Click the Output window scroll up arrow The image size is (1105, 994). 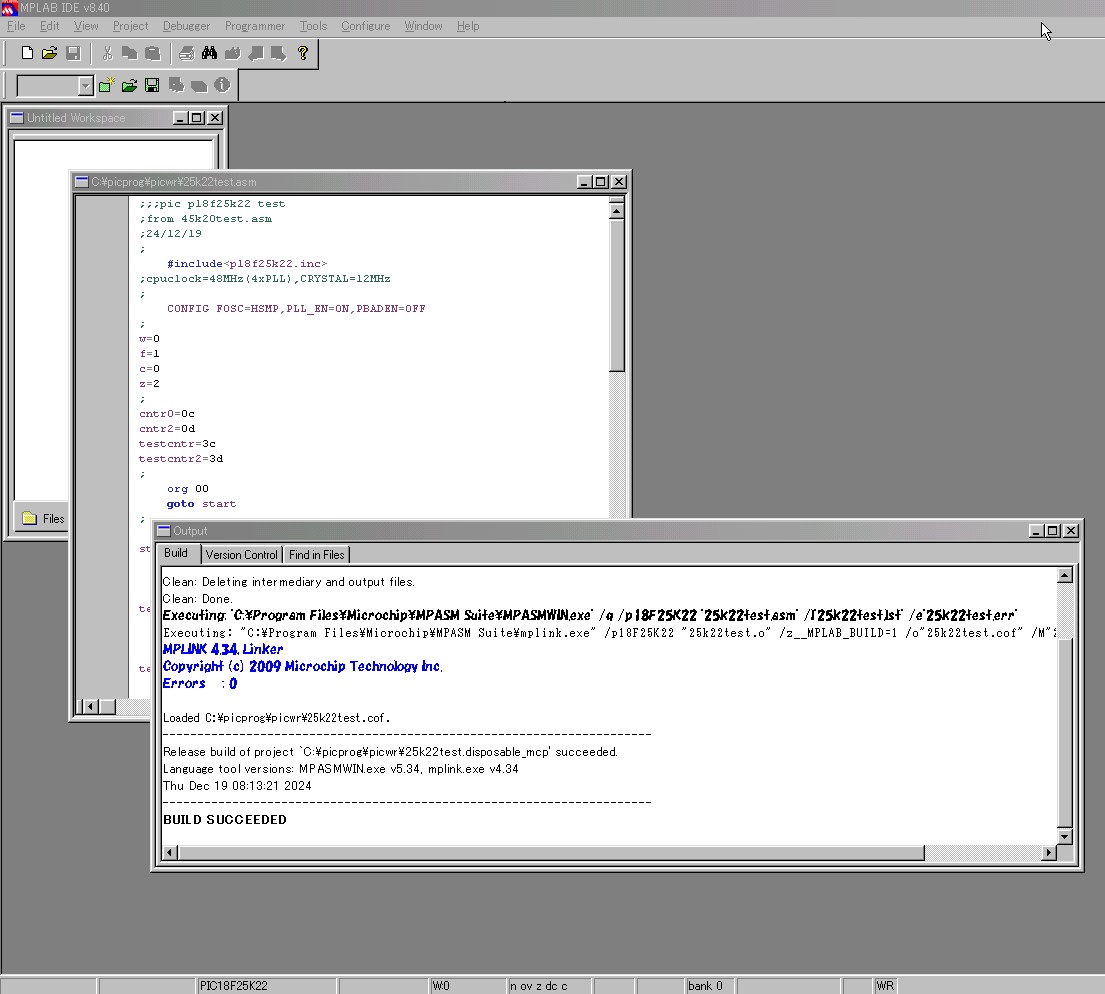tap(1065, 575)
